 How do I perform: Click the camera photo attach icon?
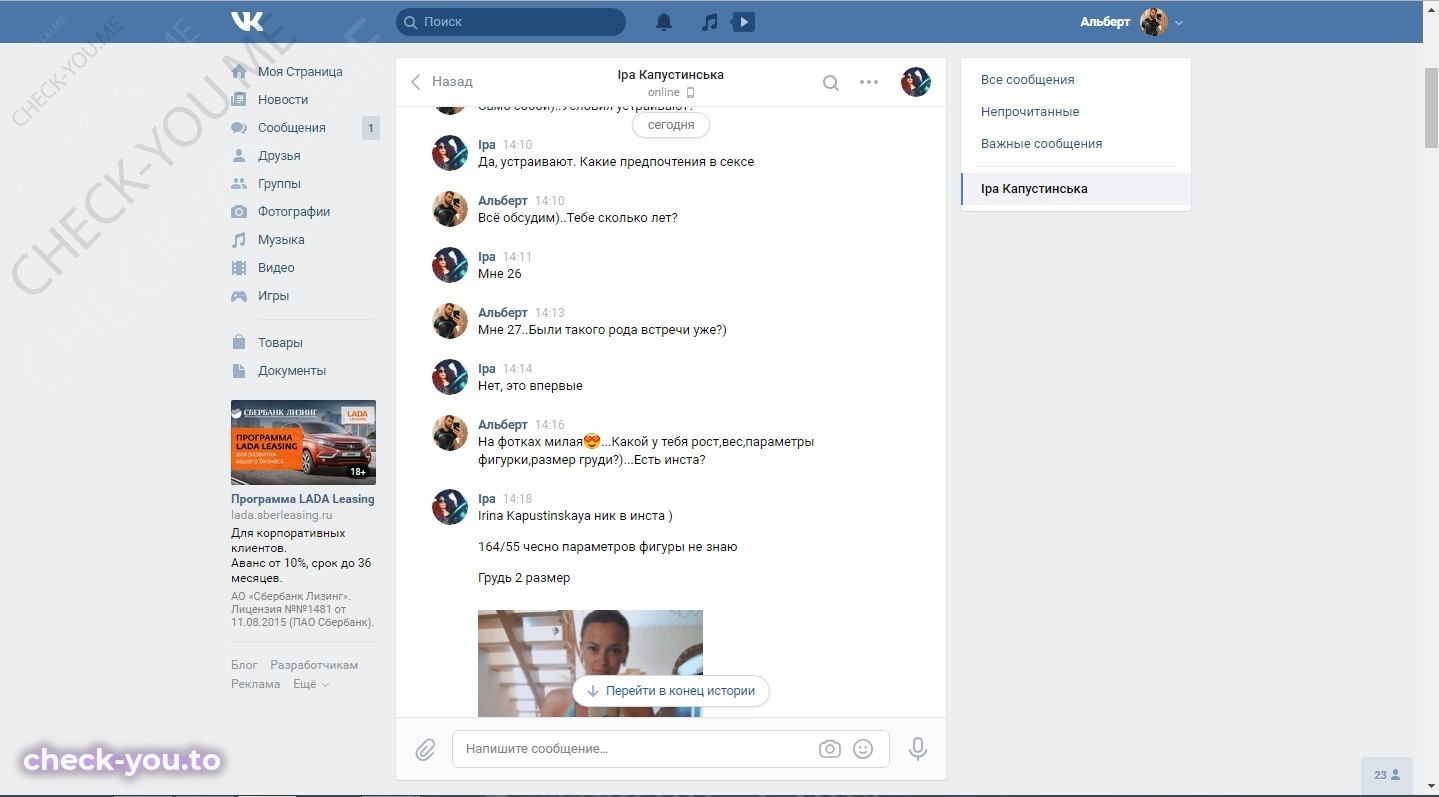(x=829, y=749)
